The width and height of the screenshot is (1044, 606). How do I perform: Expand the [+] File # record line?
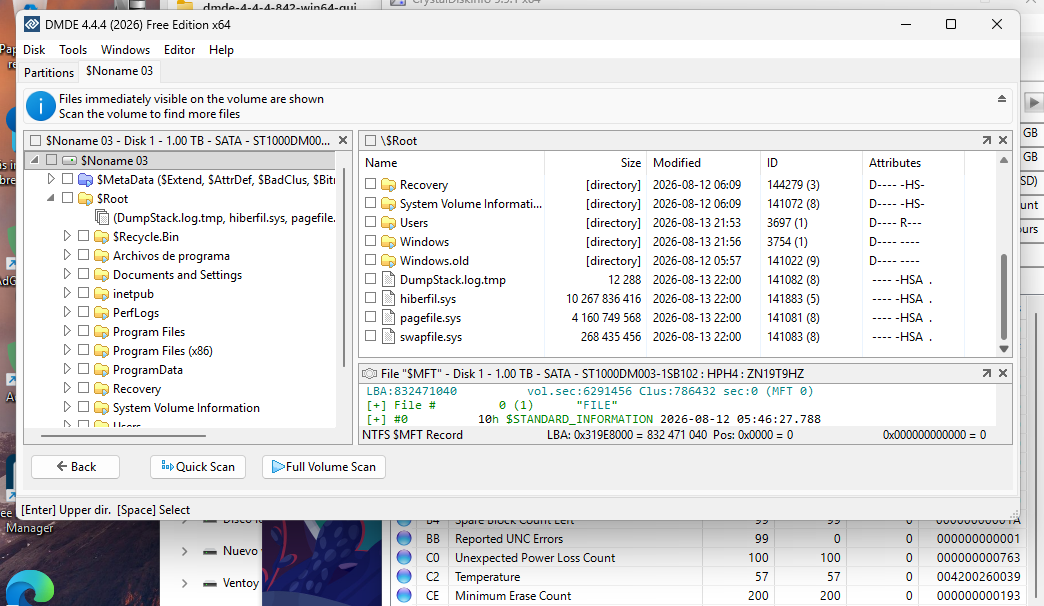[x=376, y=405]
